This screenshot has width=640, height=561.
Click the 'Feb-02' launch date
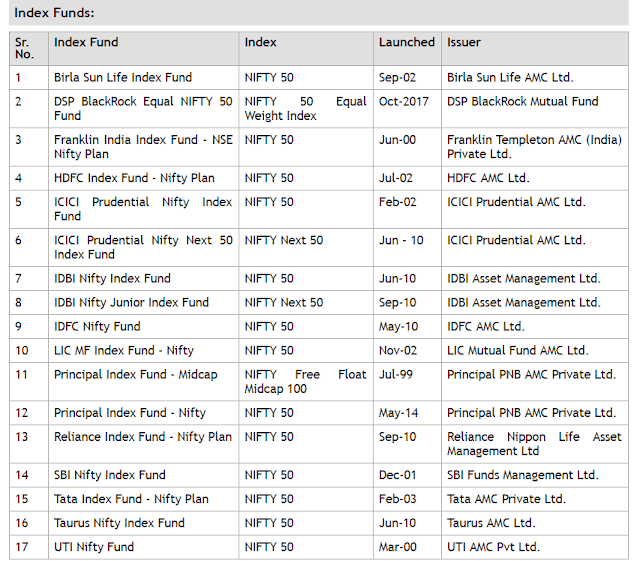click(398, 202)
